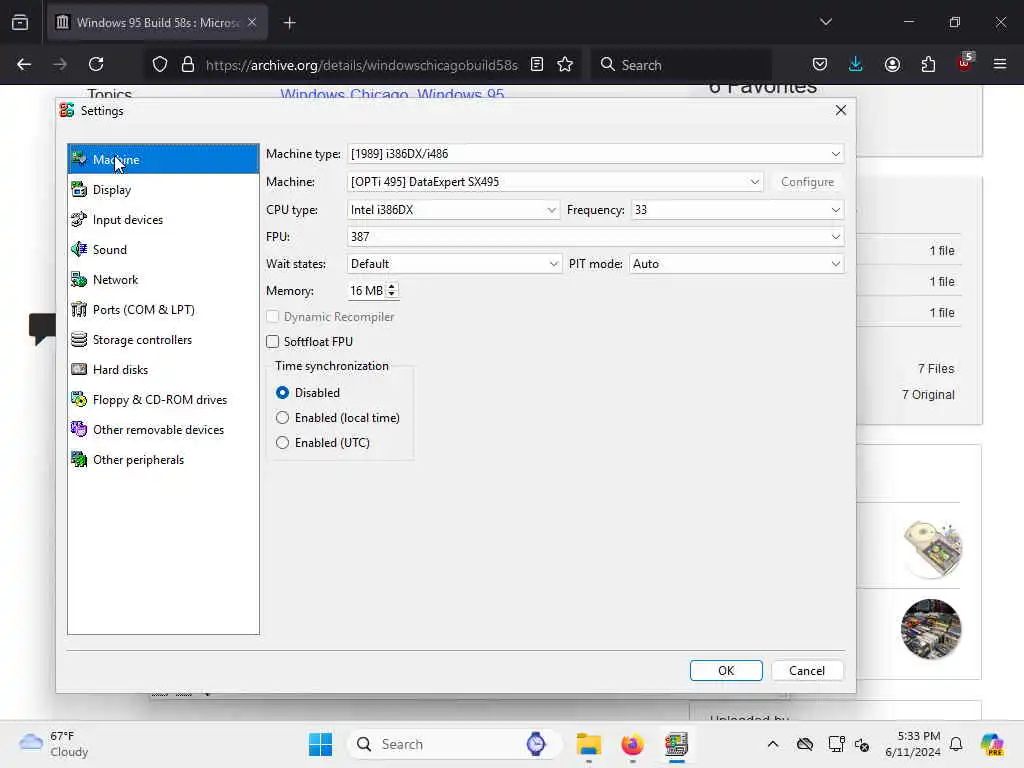Image resolution: width=1024 pixels, height=768 pixels.
Task: Click the site security padlock icon
Action: tap(188, 64)
